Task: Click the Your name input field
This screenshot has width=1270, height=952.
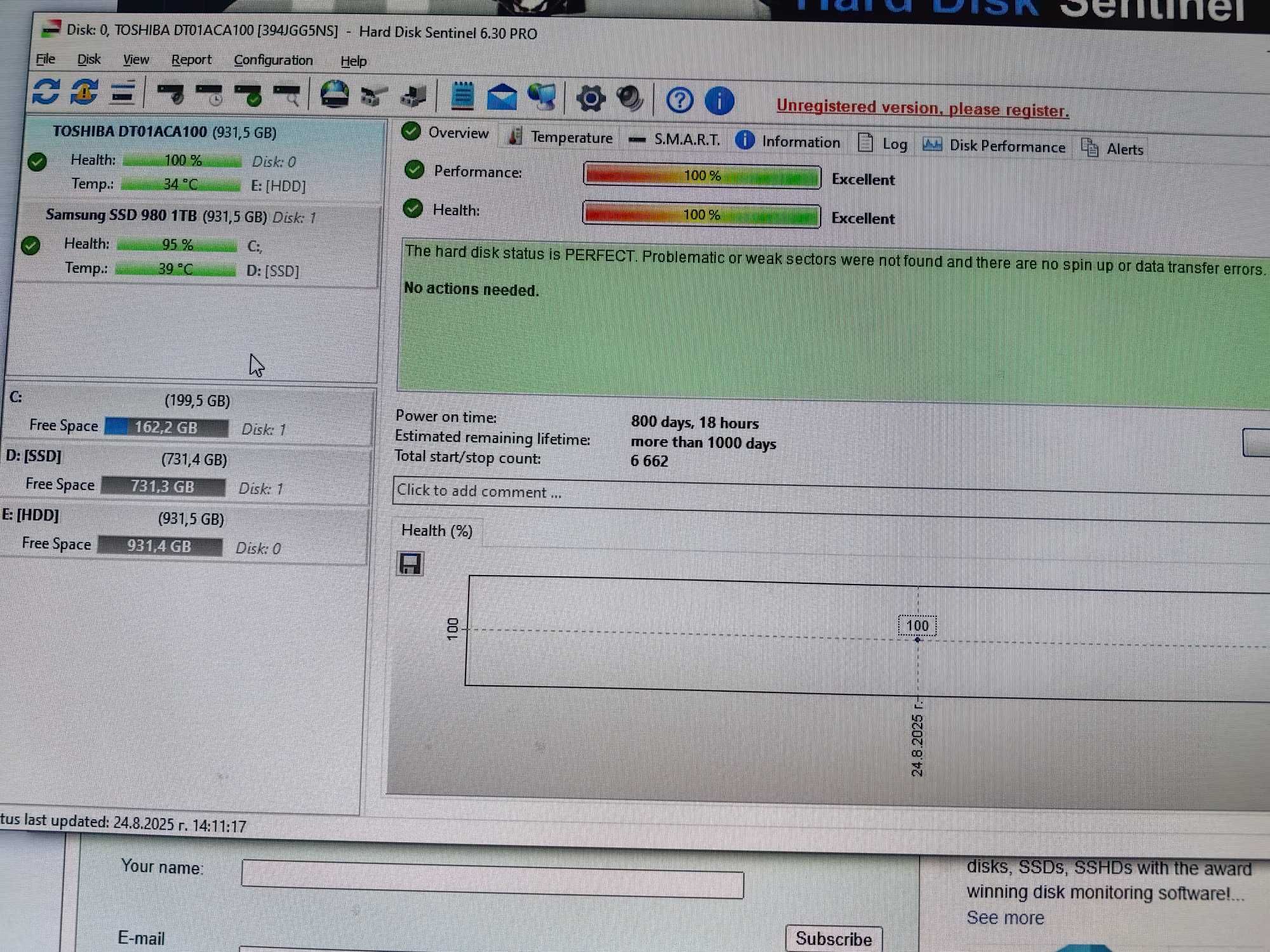Action: 492,879
